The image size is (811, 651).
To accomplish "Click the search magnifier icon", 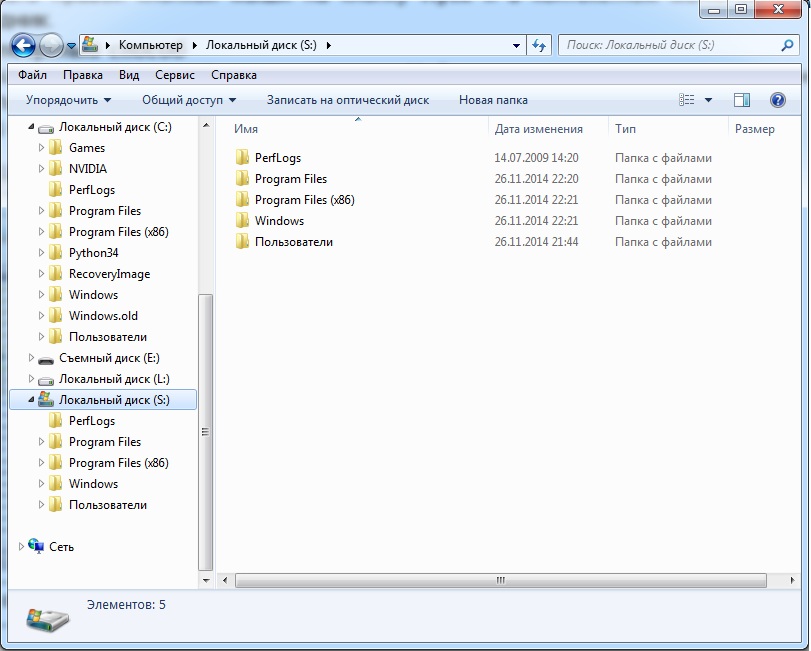I will click(x=787, y=46).
